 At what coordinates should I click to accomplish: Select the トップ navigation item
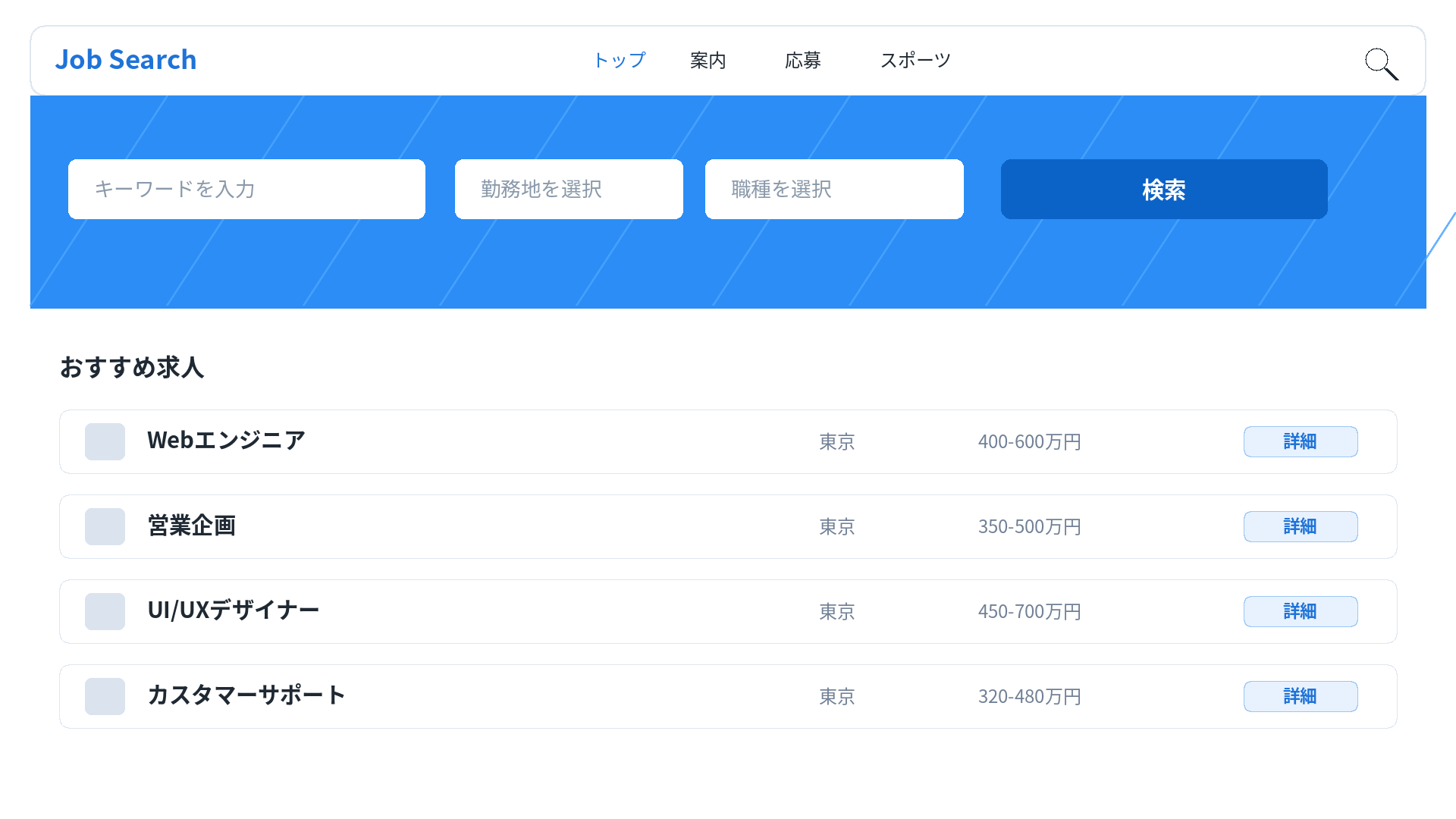point(619,60)
